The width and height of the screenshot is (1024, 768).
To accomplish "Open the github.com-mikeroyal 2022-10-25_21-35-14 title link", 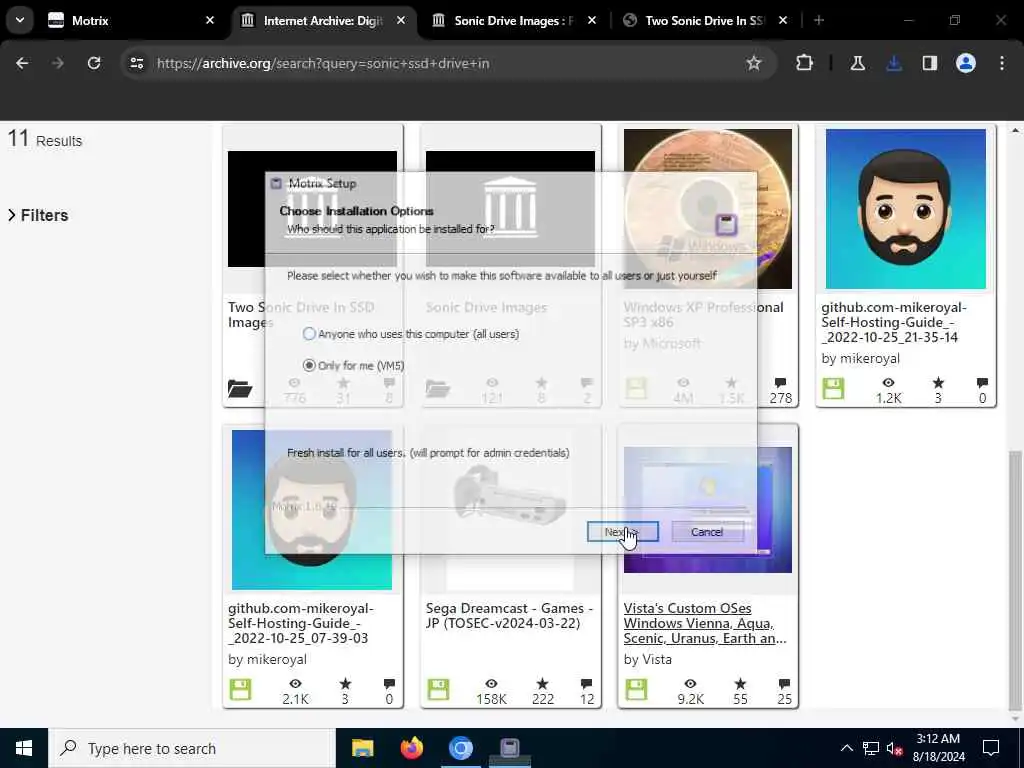I will click(894, 322).
